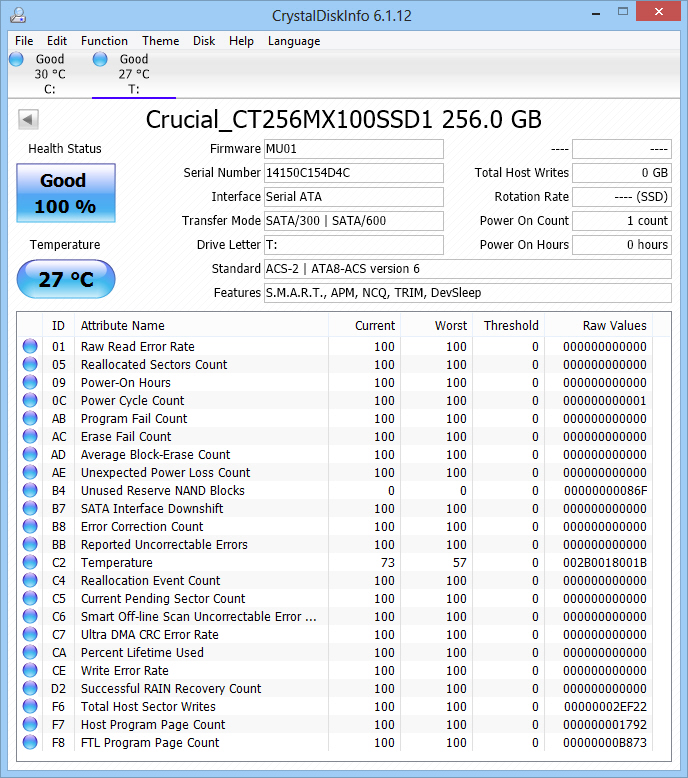688x778 pixels.
Task: Click status orb for Ultra DMA CRC Error Rate
Action: click(30, 634)
